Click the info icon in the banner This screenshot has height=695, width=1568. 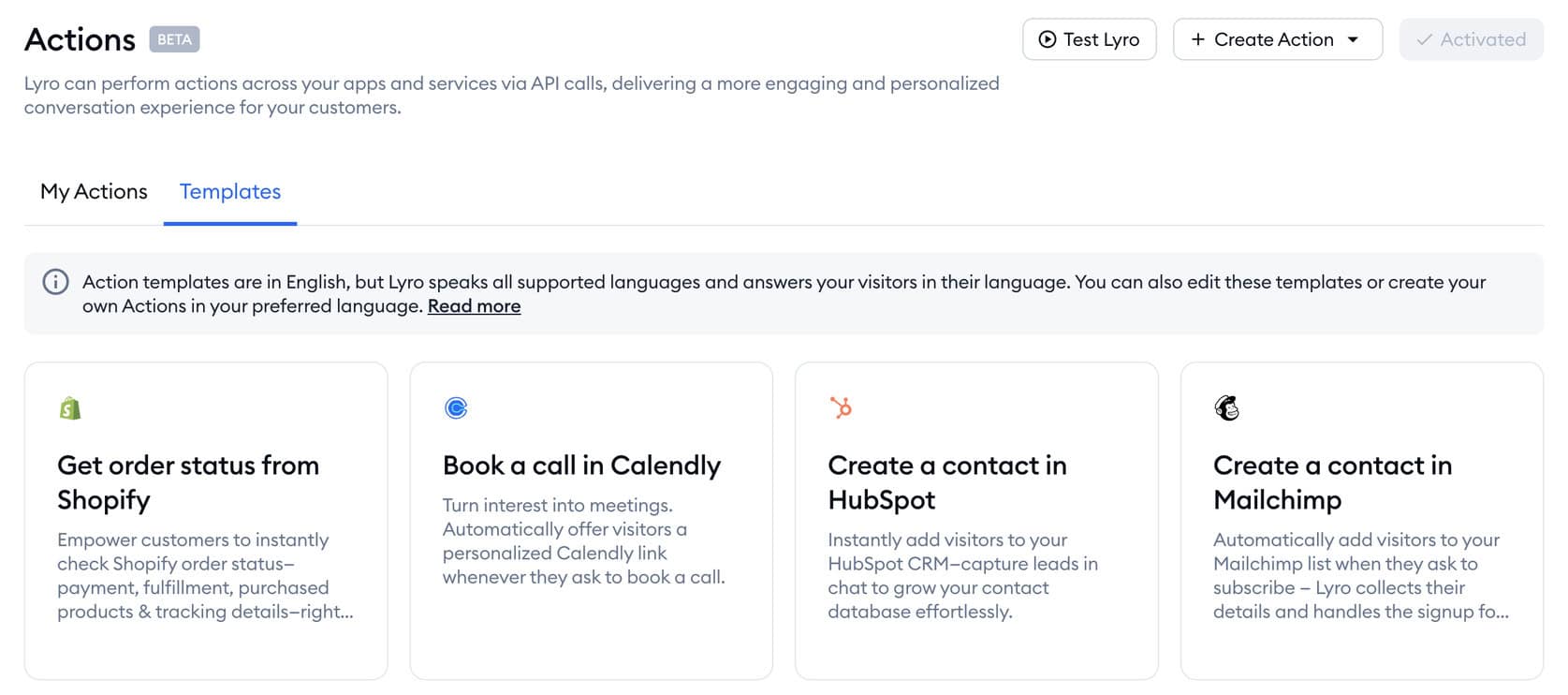tap(56, 282)
